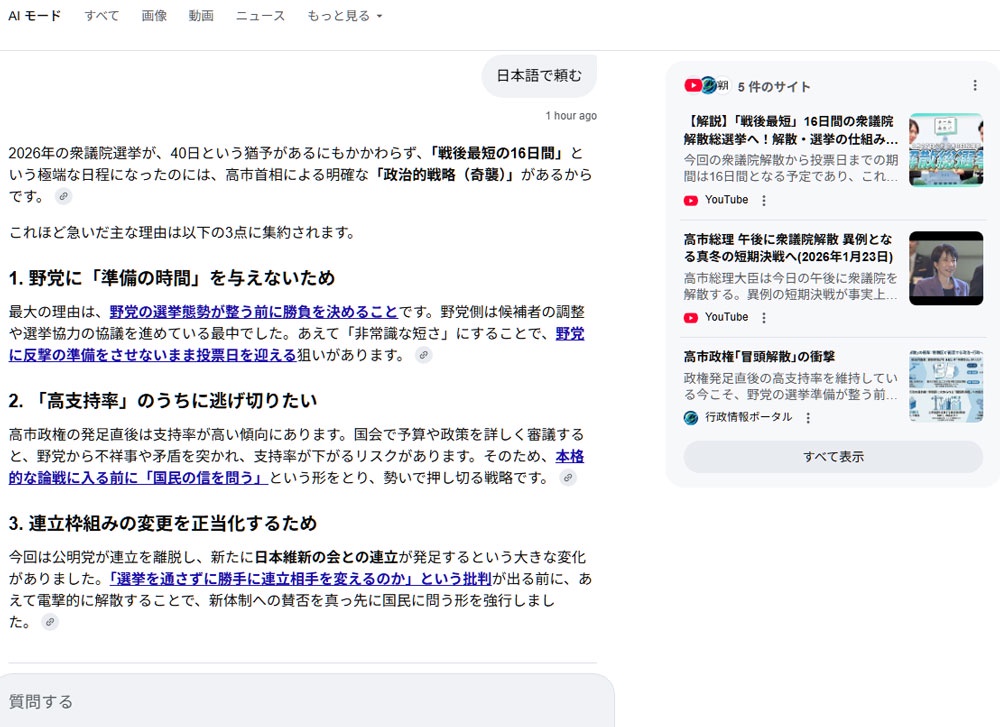Open the 野党の選挙態勢が整う前に勝負を決めること link

254,311
